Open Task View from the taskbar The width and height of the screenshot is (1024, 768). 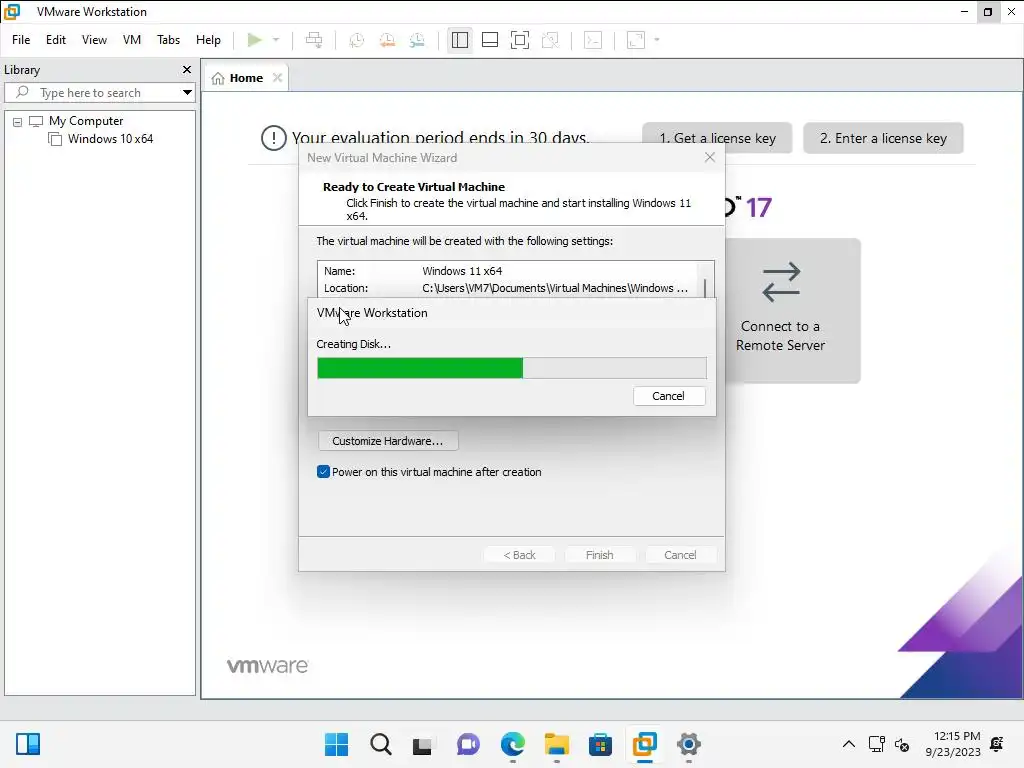click(x=423, y=744)
